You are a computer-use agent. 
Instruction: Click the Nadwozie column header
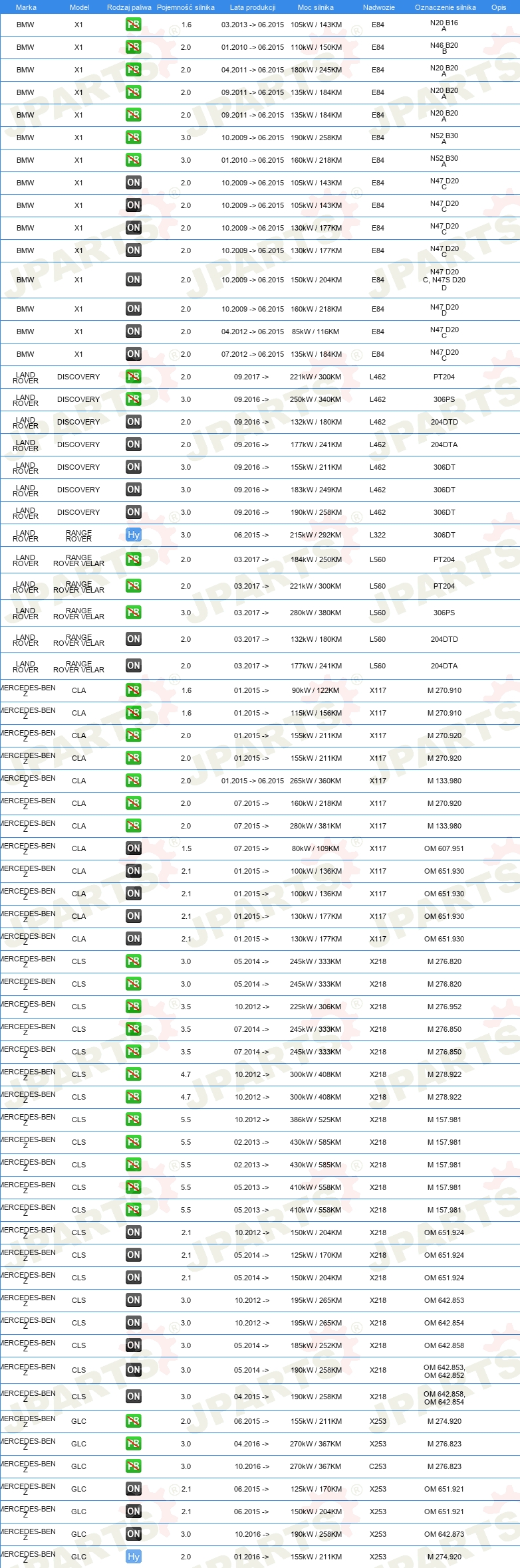(379, 7)
